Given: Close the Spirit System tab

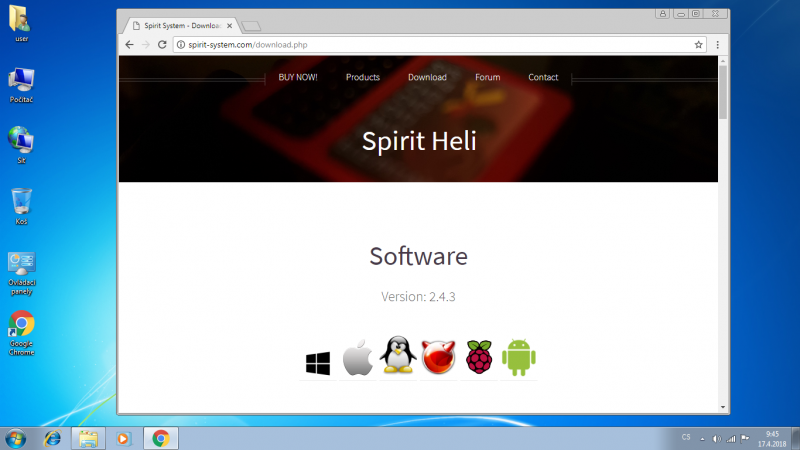Looking at the screenshot, I should click(x=230, y=26).
